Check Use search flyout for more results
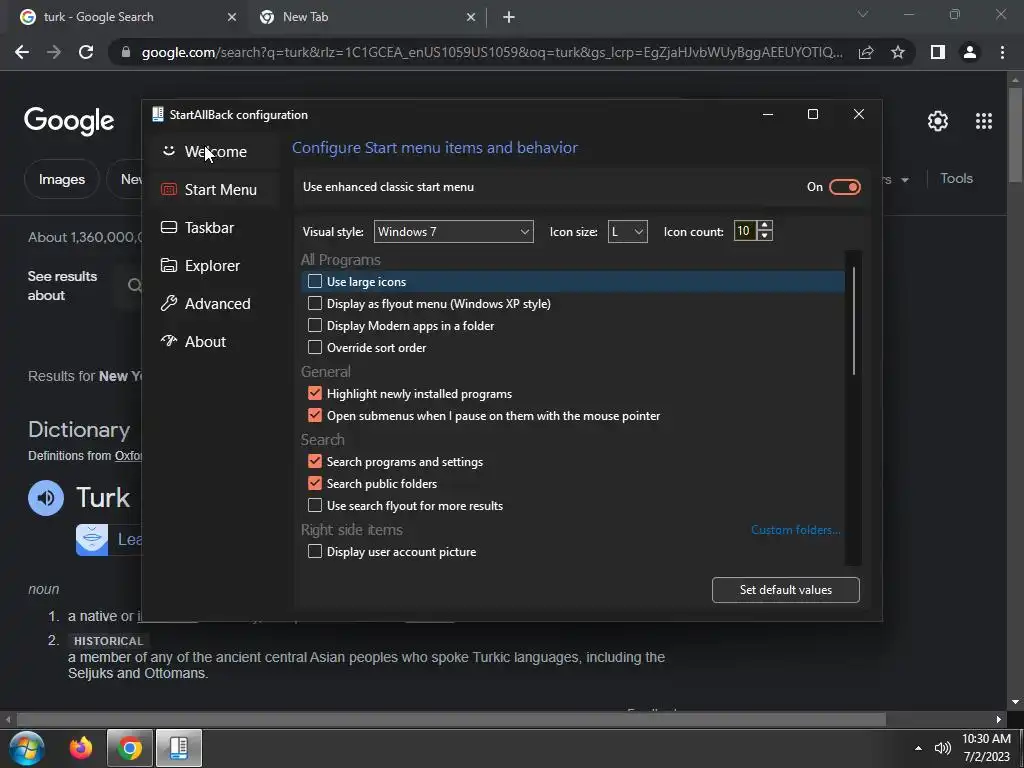The height and width of the screenshot is (768, 1024). [x=315, y=505]
